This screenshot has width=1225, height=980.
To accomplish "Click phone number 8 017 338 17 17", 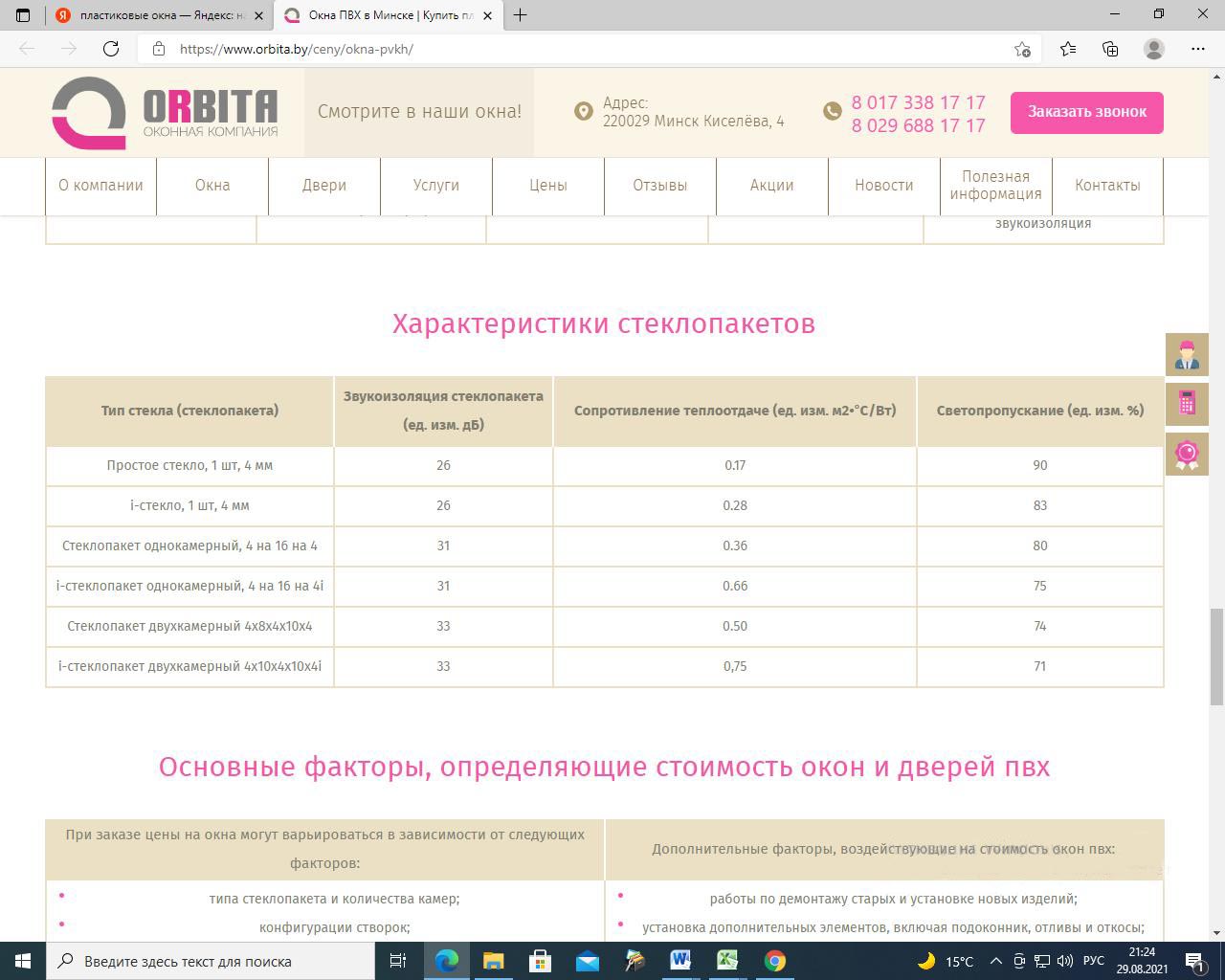I will pyautogui.click(x=918, y=102).
